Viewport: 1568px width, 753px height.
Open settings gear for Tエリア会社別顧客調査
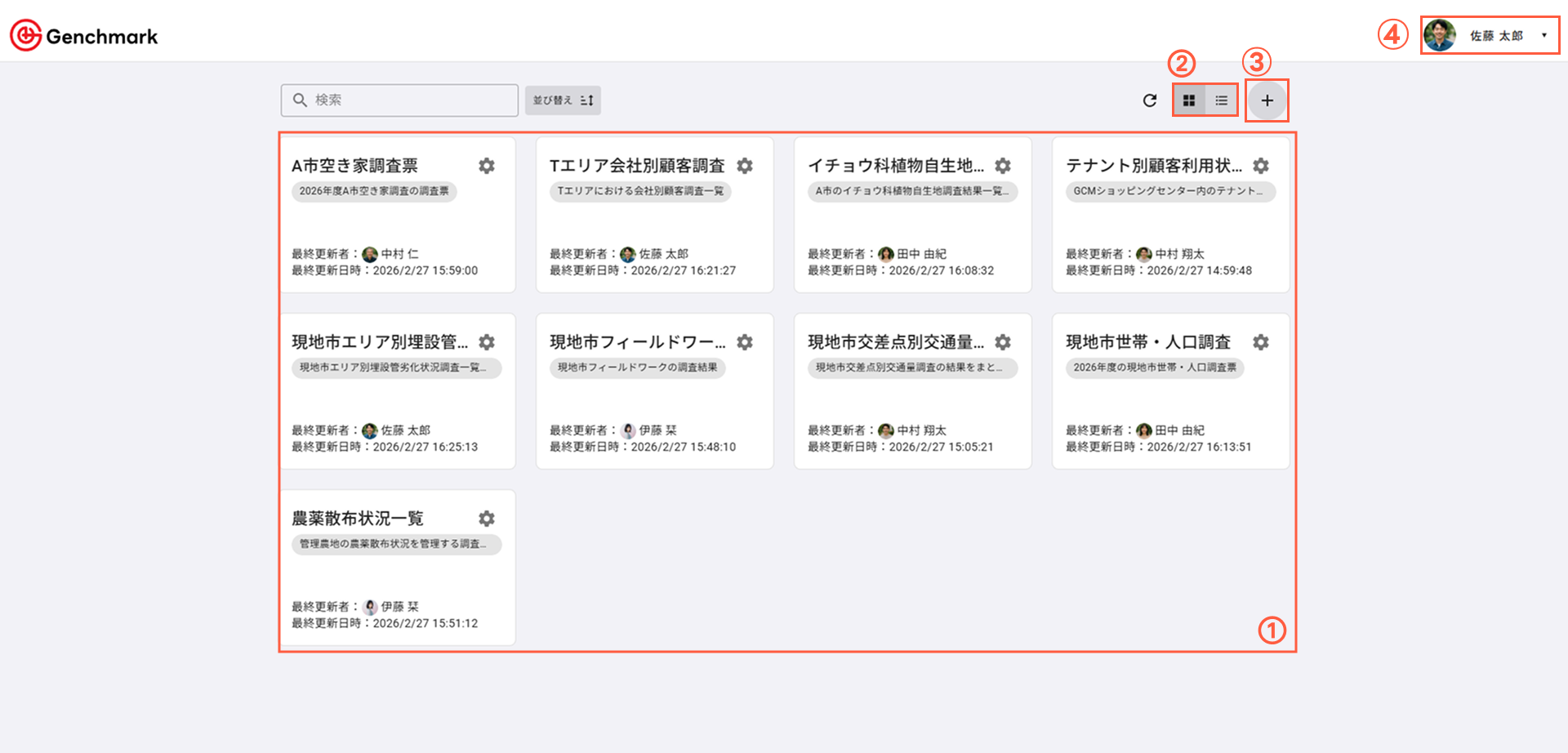745,166
